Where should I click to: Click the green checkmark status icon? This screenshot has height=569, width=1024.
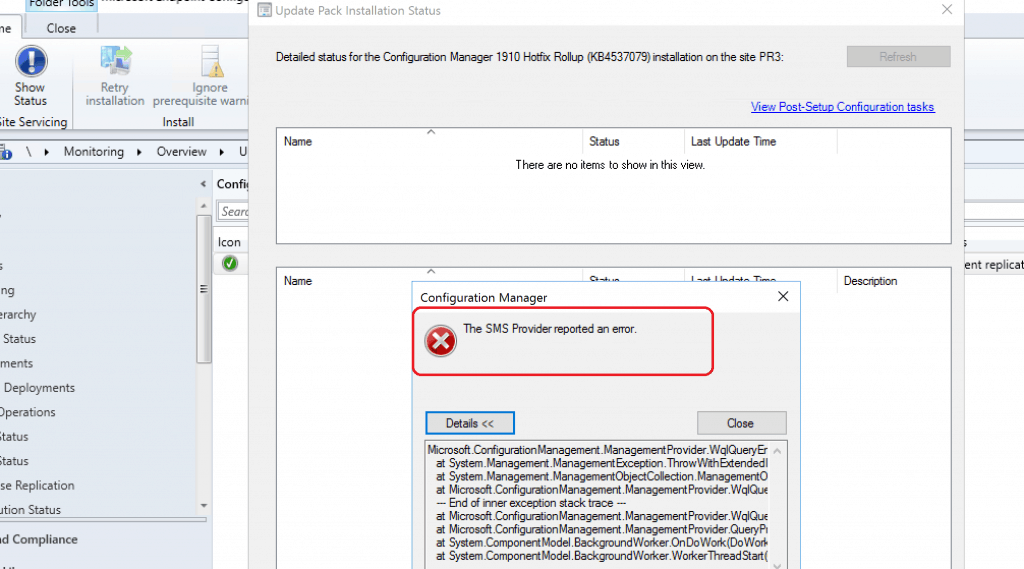pyautogui.click(x=230, y=264)
